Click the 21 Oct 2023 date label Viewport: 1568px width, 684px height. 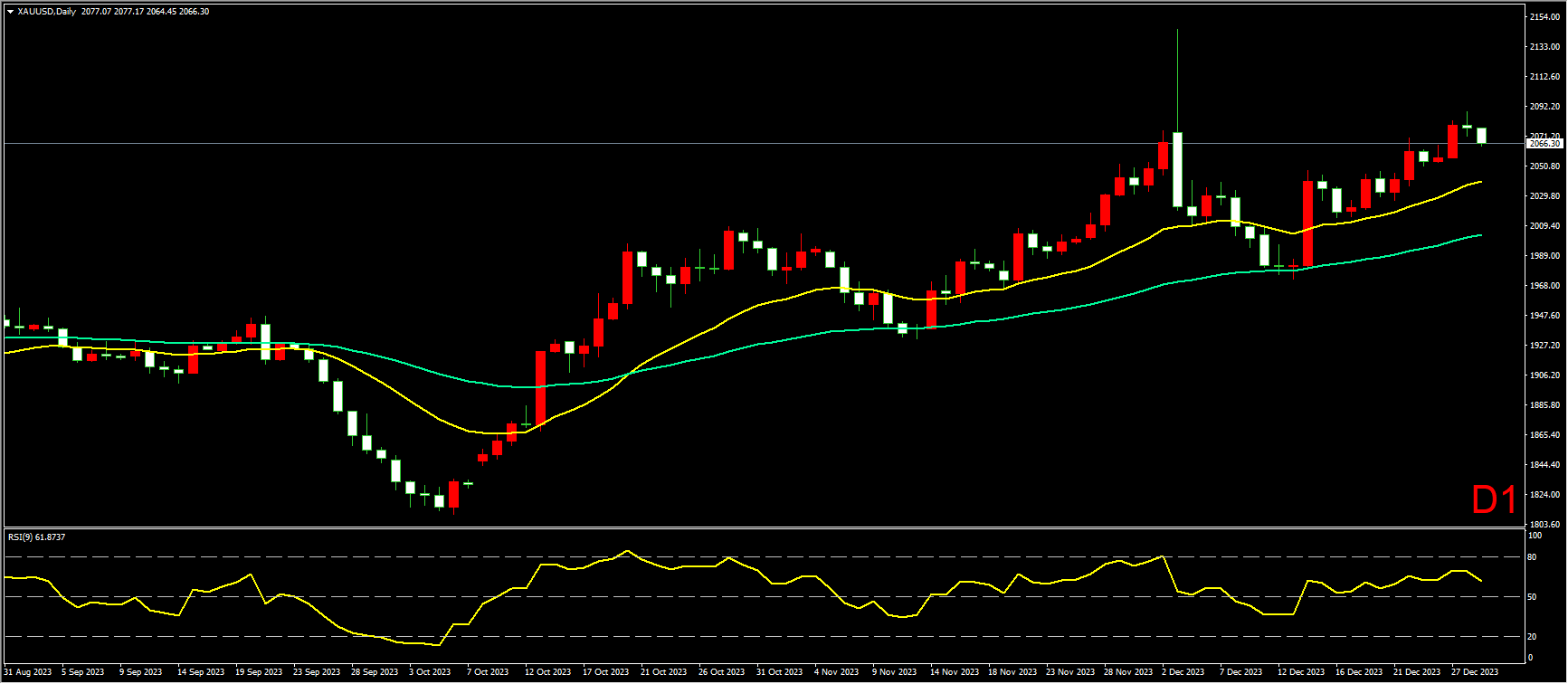click(x=664, y=672)
